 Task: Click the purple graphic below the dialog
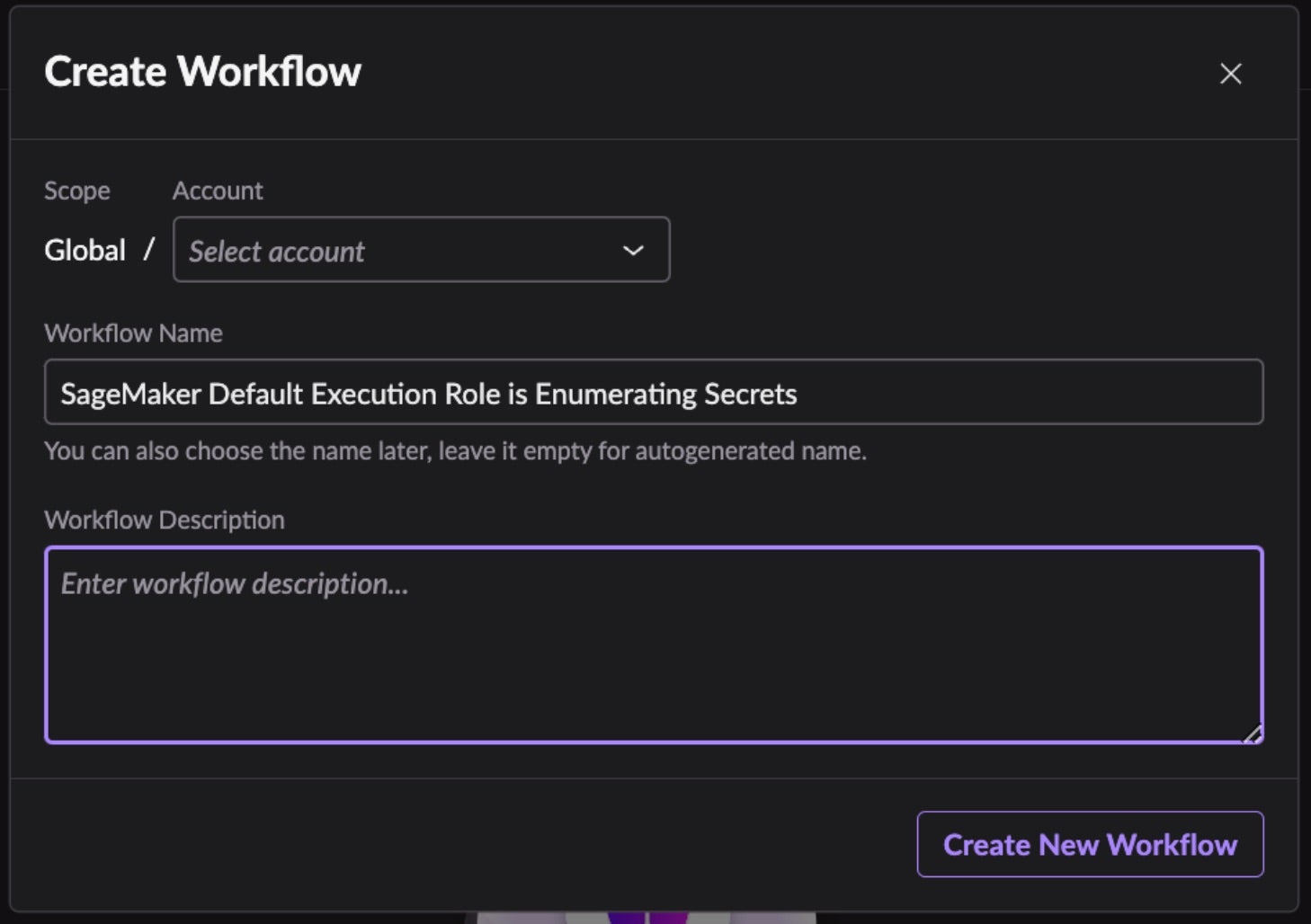tap(646, 918)
